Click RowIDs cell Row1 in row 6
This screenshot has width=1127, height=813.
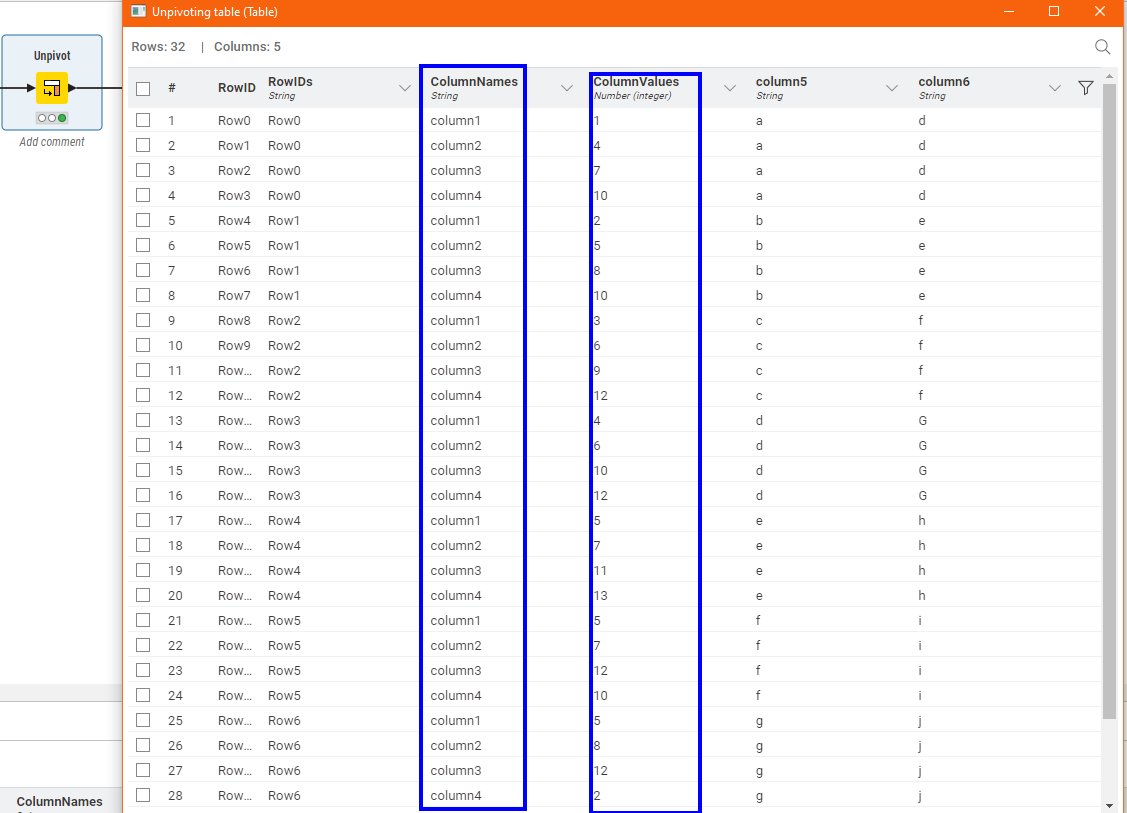[x=284, y=245]
